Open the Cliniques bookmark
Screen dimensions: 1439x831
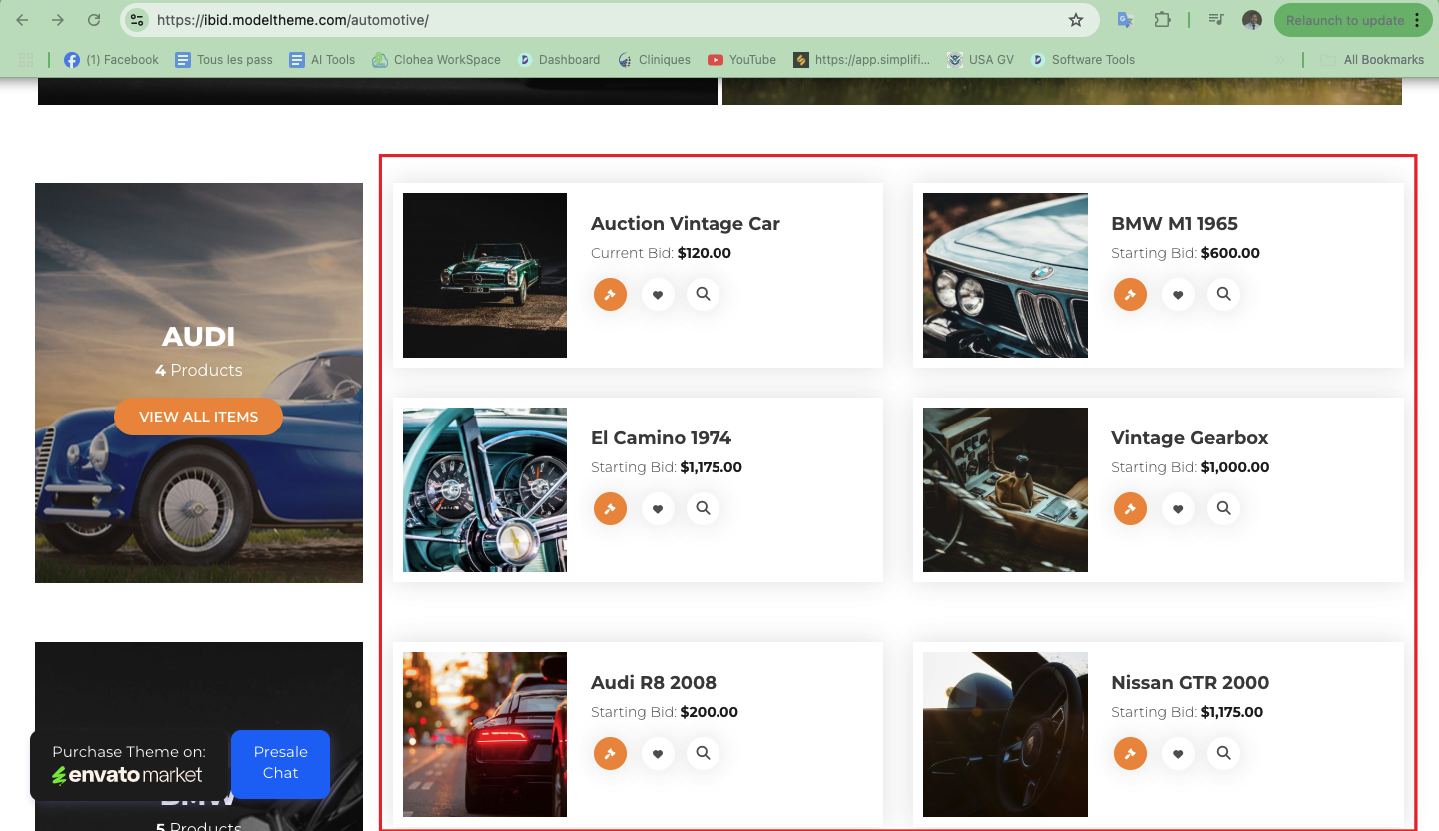pos(654,60)
